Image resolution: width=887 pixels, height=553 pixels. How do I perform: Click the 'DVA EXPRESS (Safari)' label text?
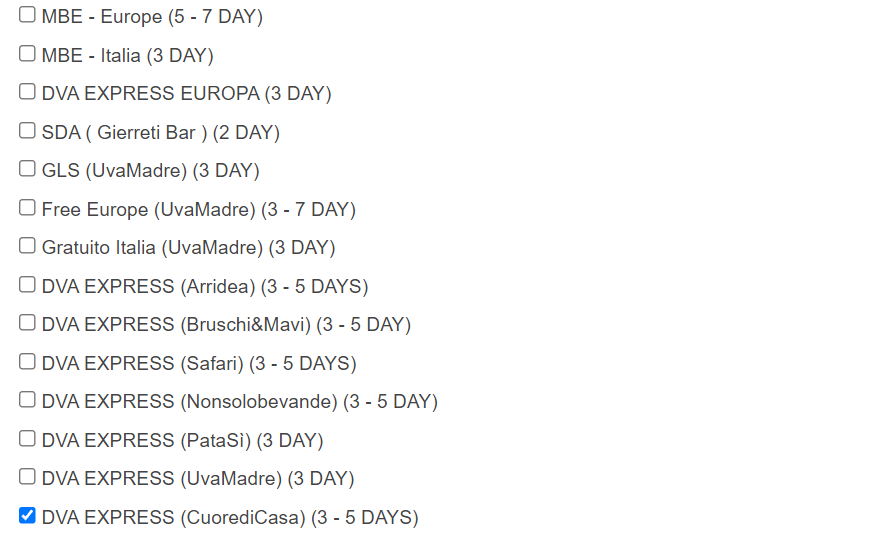tap(143, 364)
